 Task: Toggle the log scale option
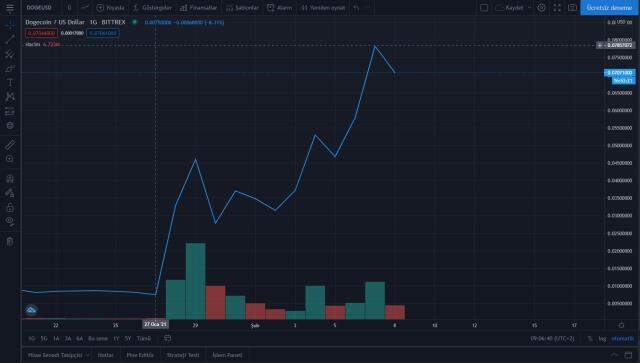point(602,339)
